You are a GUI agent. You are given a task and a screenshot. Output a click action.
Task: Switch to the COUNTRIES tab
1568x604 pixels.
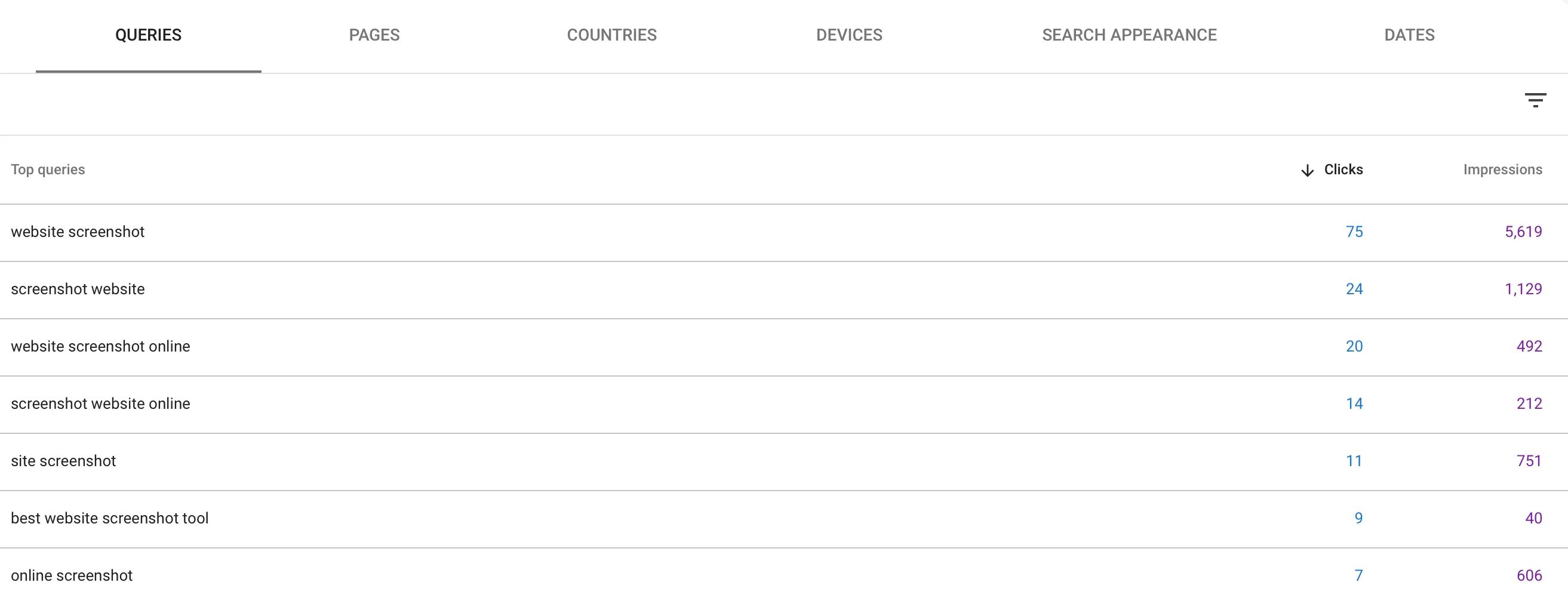pyautogui.click(x=612, y=35)
